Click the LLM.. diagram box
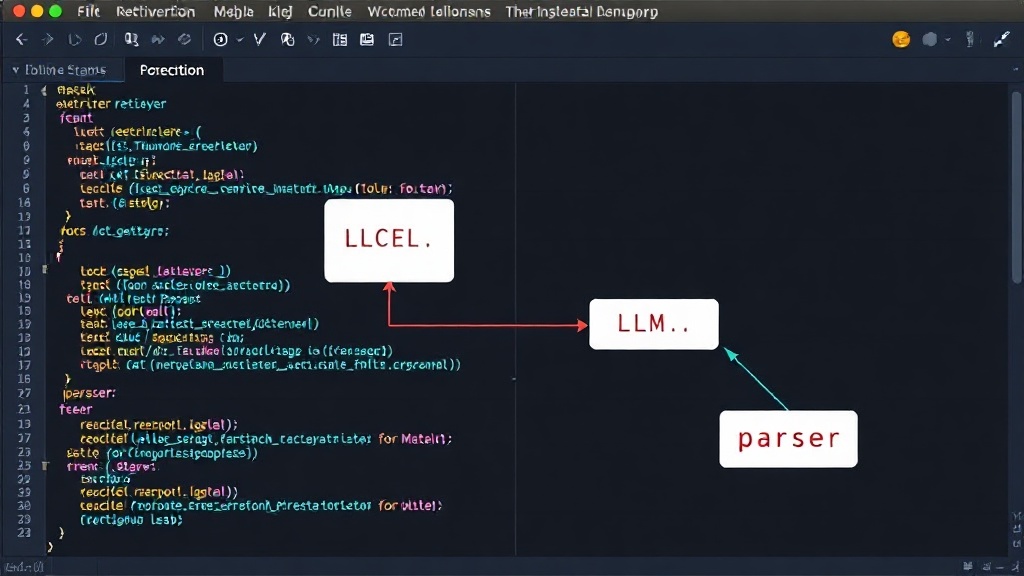1024x576 pixels. (654, 325)
